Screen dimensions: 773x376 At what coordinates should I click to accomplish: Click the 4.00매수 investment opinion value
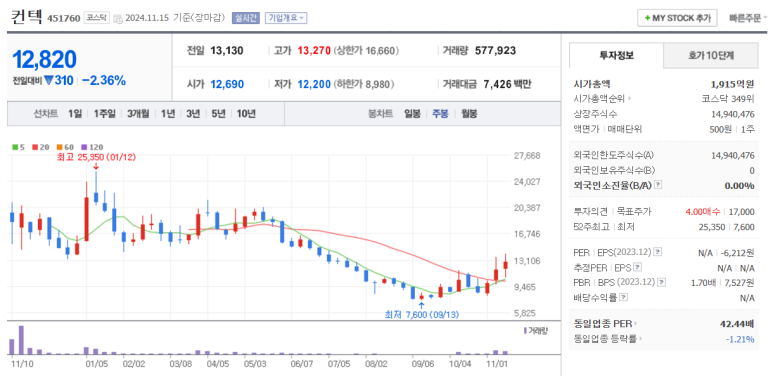coord(703,212)
